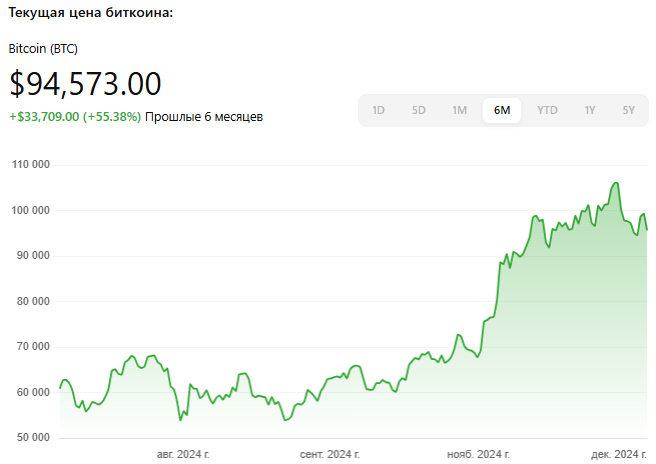Click the 110 000 axis label

click(x=31, y=164)
